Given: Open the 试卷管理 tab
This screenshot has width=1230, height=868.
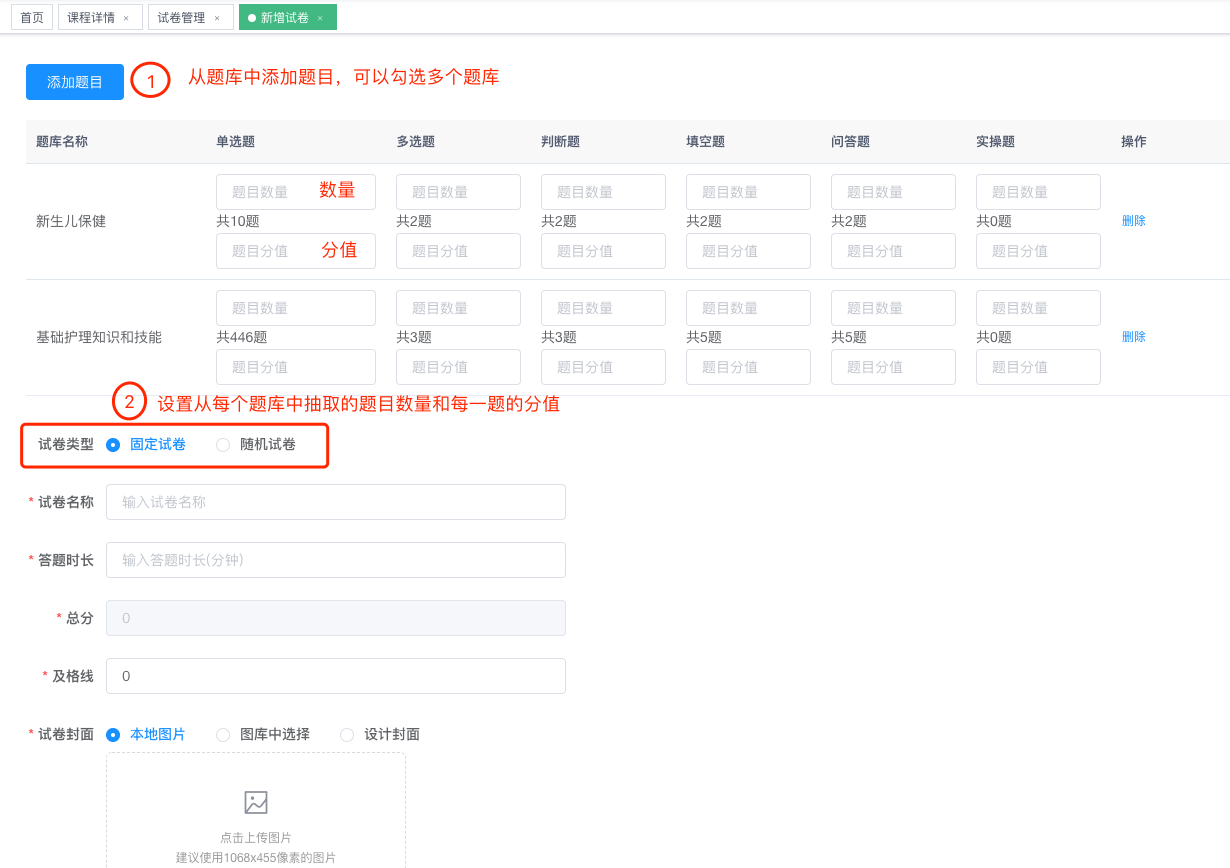Looking at the screenshot, I should point(181,18).
